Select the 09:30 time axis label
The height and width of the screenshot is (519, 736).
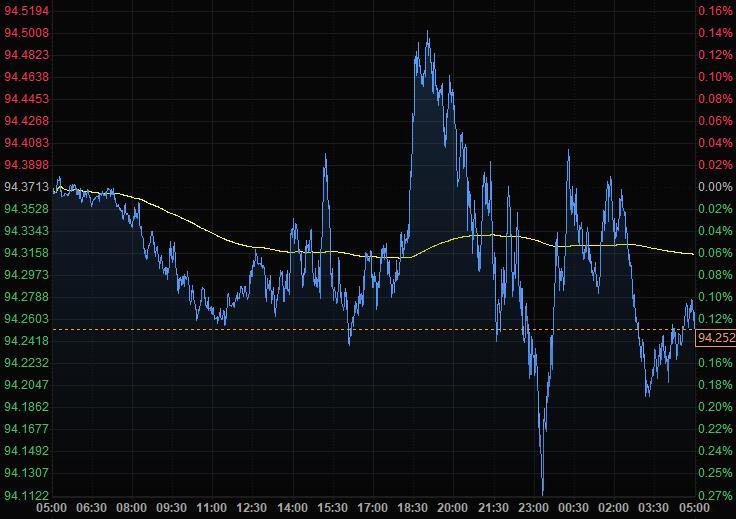point(173,507)
